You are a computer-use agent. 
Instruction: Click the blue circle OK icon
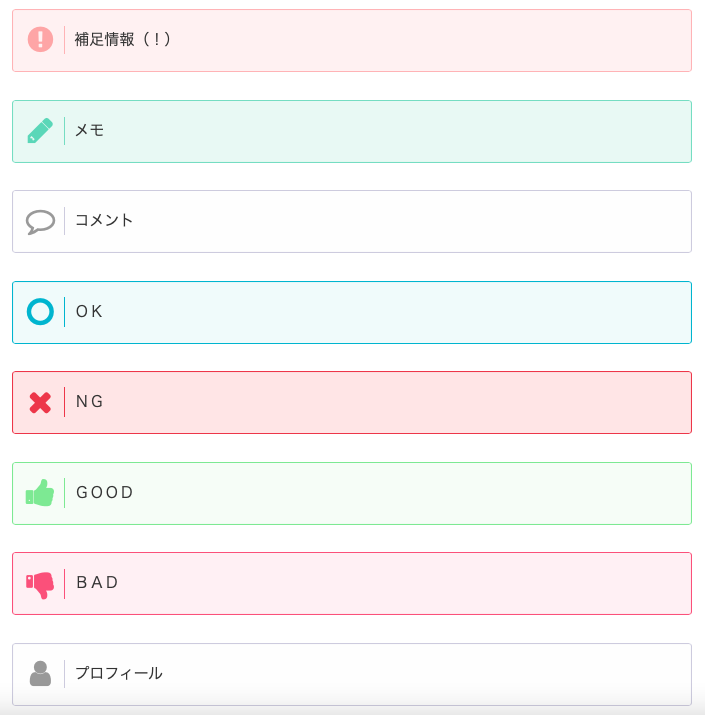[40, 312]
